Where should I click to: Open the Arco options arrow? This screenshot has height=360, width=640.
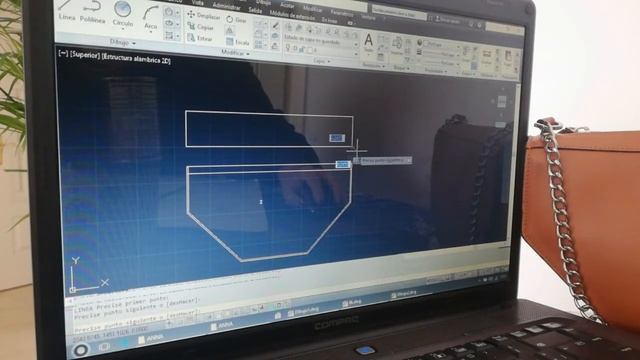click(150, 32)
